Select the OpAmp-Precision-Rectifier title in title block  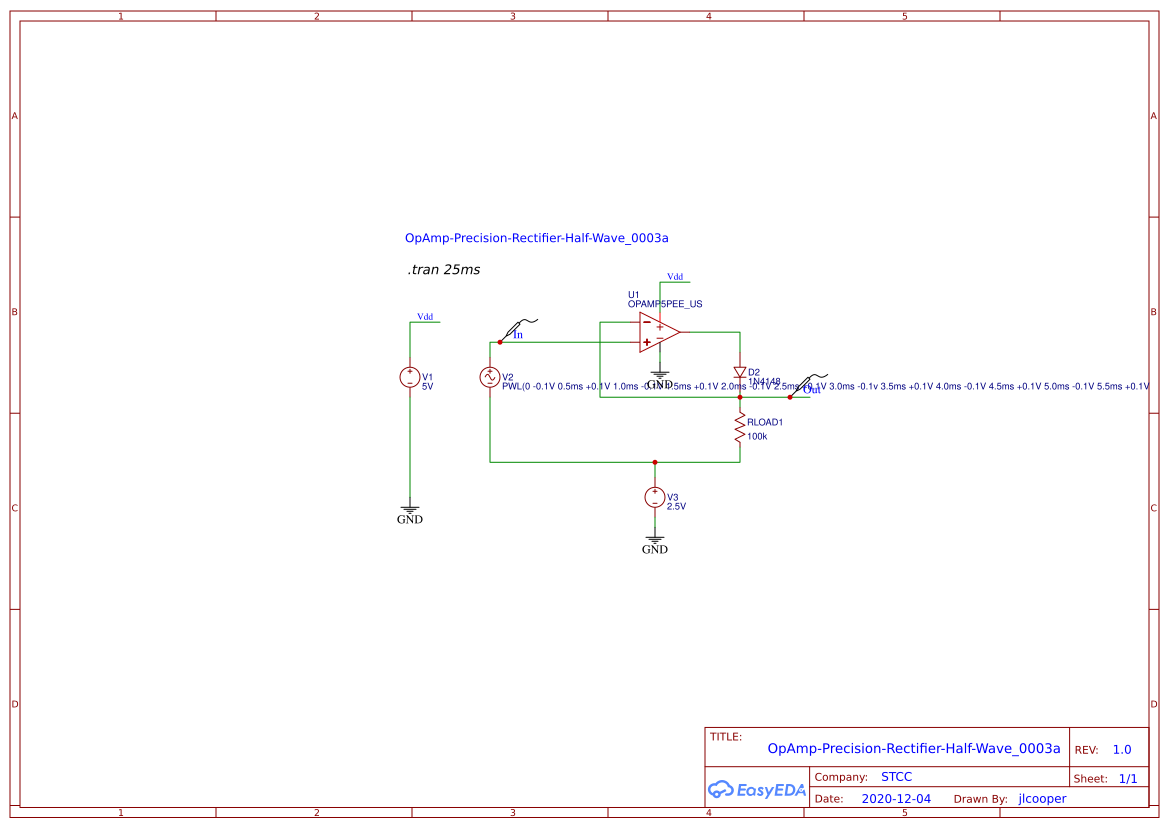point(913,747)
